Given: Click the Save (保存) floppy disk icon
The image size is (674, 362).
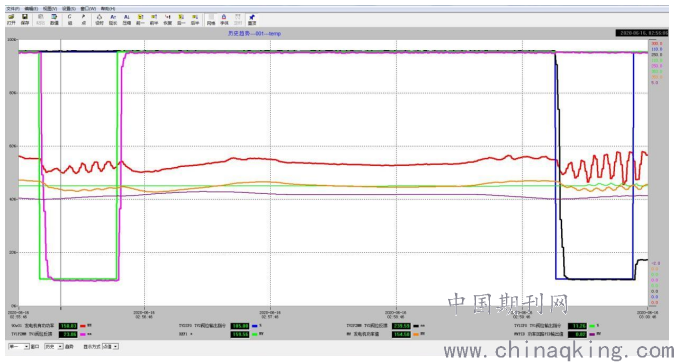Looking at the screenshot, I should click(x=25, y=19).
